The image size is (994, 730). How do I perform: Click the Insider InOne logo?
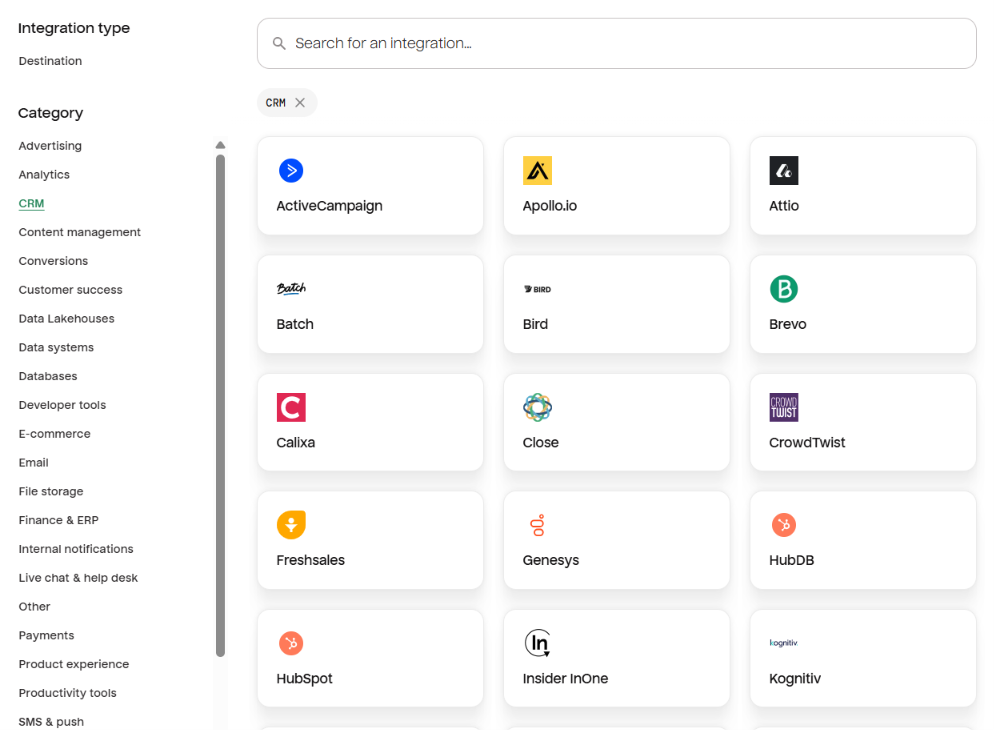point(538,643)
